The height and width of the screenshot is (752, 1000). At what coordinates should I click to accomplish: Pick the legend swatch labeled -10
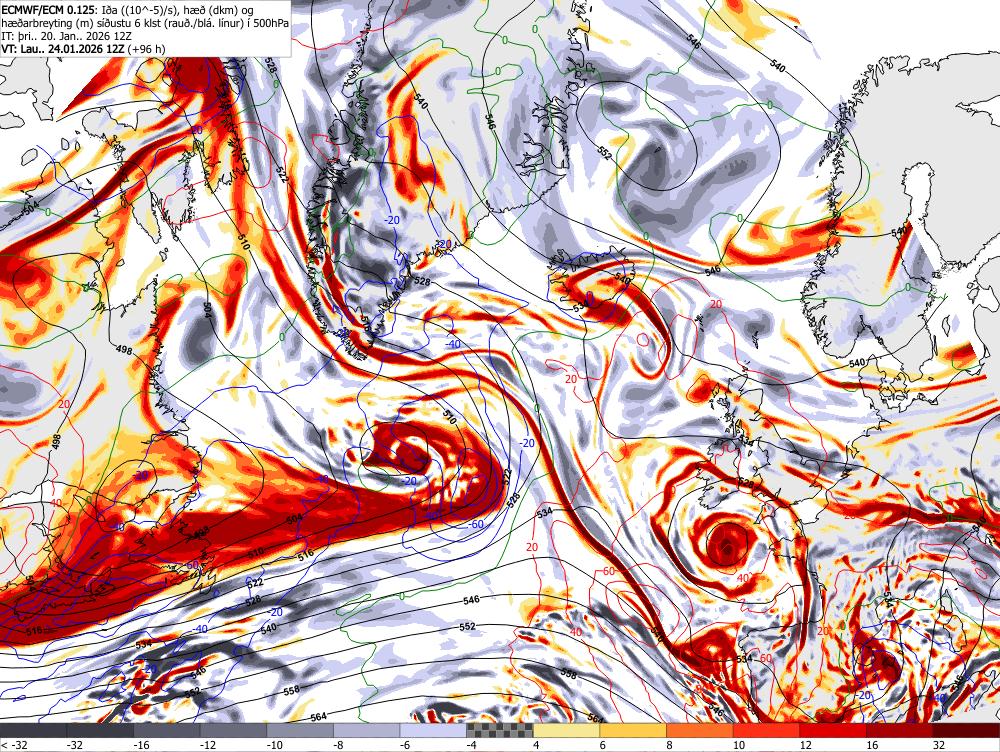300,731
